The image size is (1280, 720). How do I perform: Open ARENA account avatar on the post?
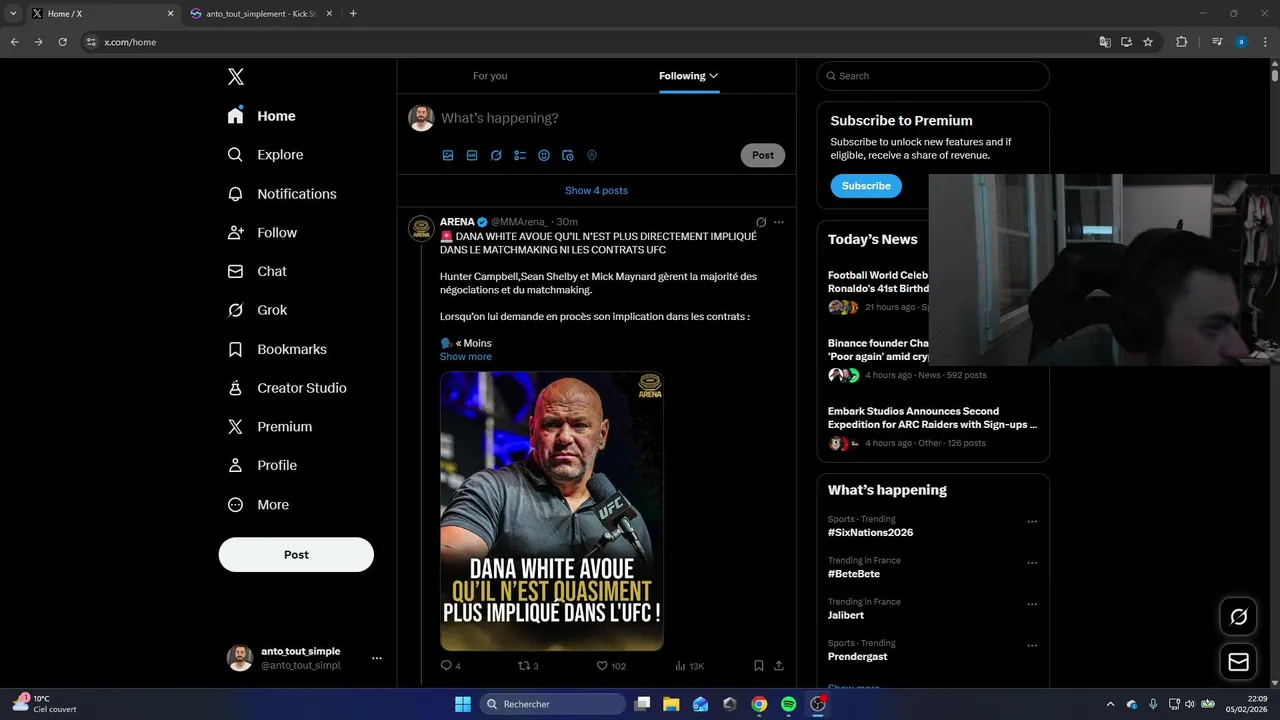421,228
